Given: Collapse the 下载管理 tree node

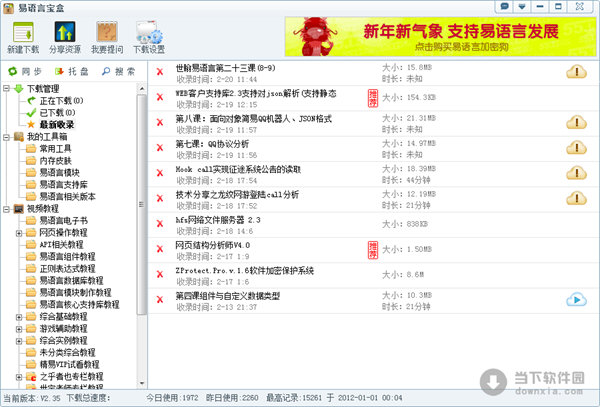Looking at the screenshot, I should point(7,89).
